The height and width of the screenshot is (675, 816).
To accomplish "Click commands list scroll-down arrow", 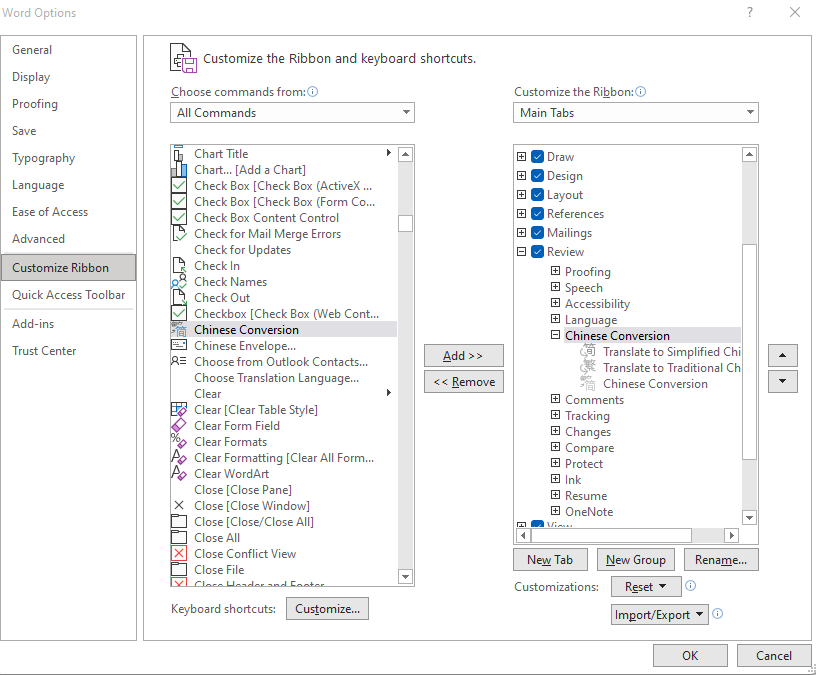I will pyautogui.click(x=405, y=577).
